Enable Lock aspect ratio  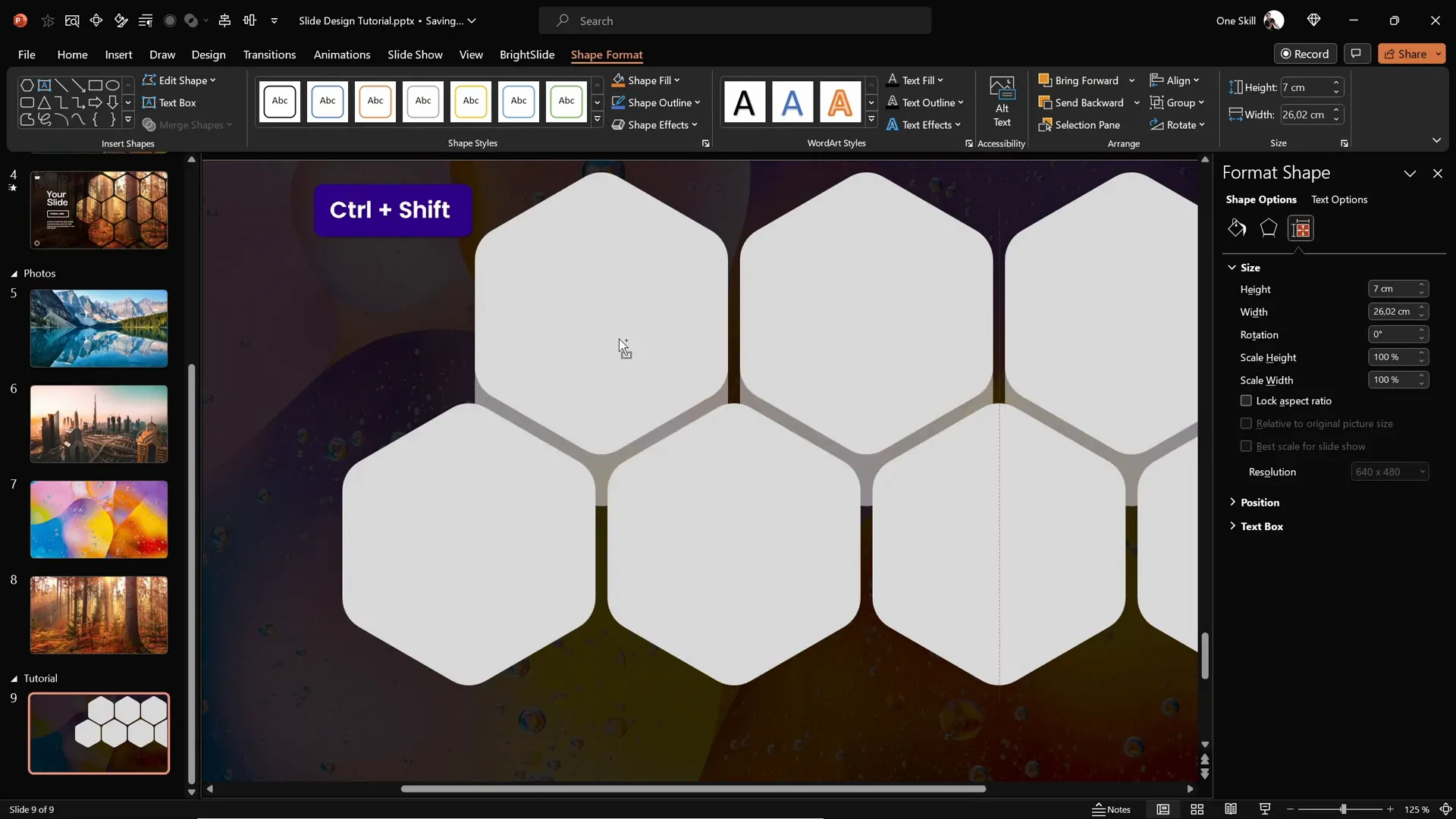click(1247, 400)
